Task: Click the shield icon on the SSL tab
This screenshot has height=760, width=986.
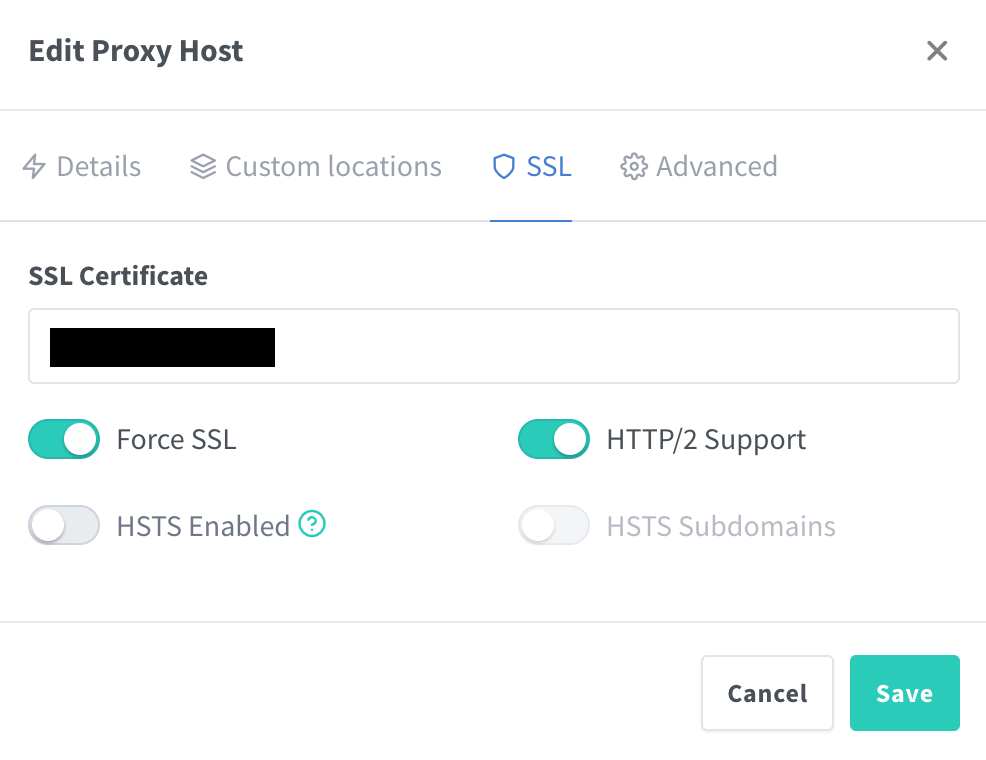Action: 504,166
